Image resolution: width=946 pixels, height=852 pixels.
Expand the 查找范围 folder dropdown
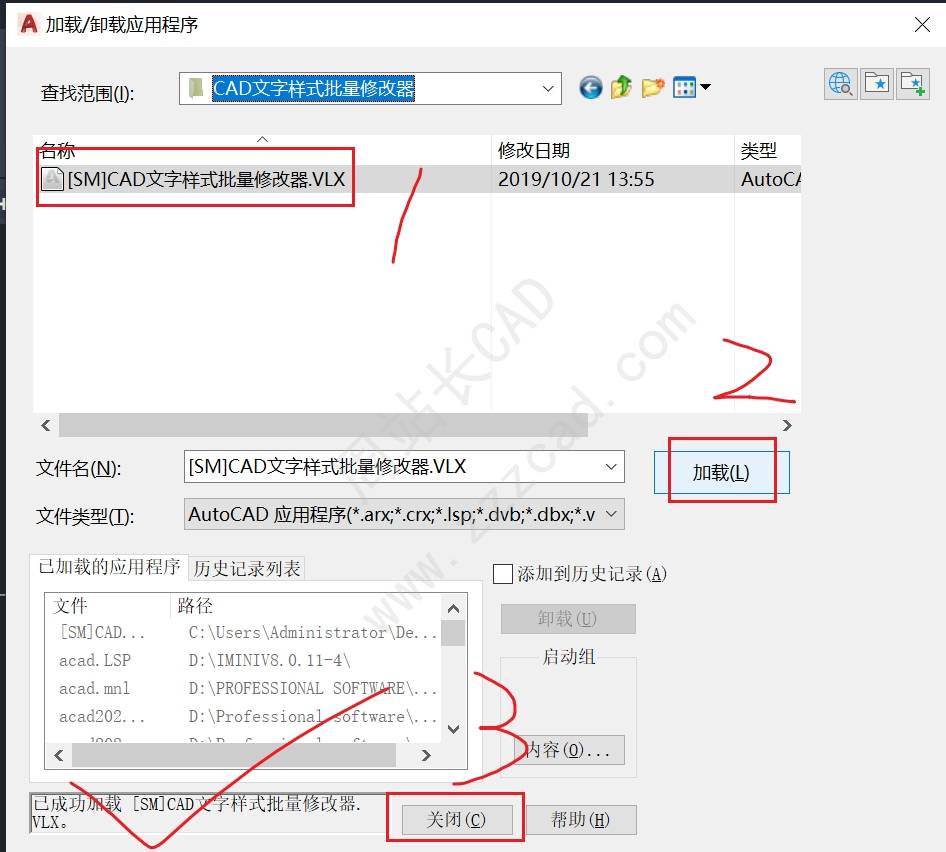(x=548, y=89)
